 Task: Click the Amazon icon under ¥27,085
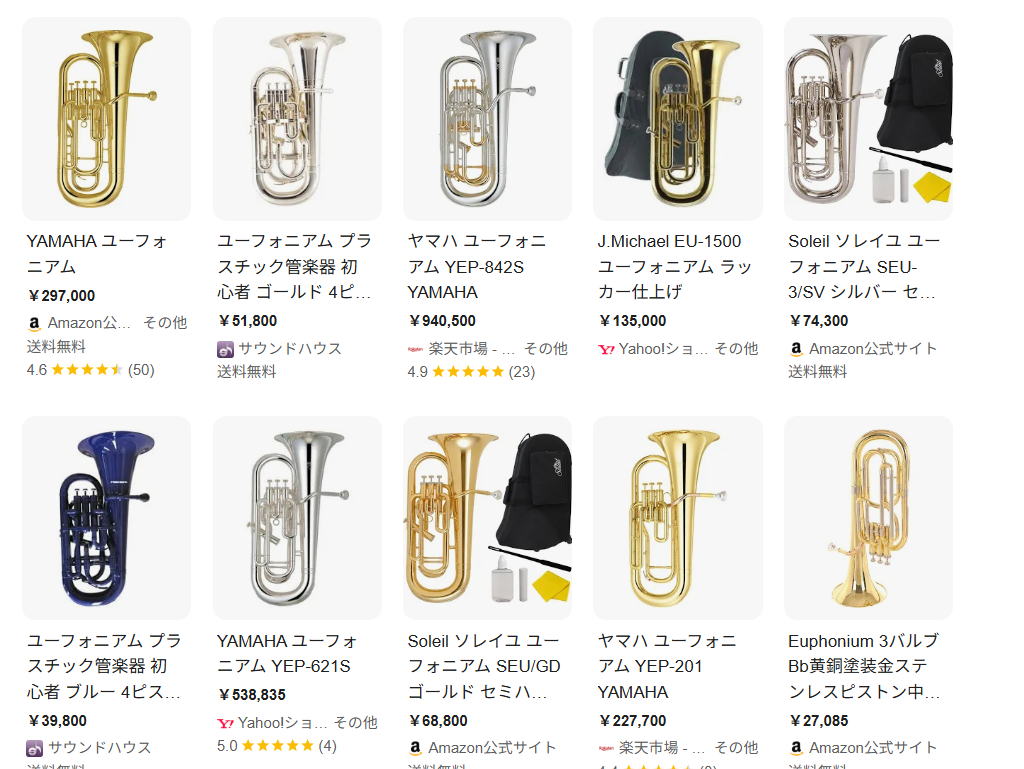point(796,747)
